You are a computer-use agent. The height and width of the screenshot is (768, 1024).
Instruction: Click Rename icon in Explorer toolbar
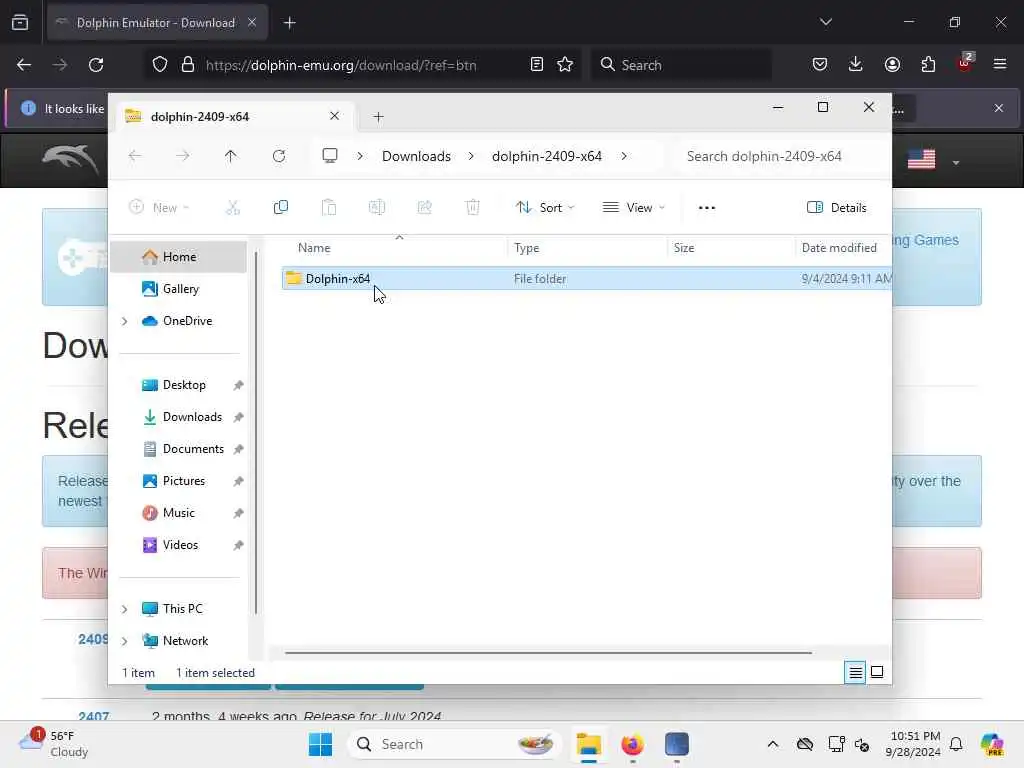[377, 208]
